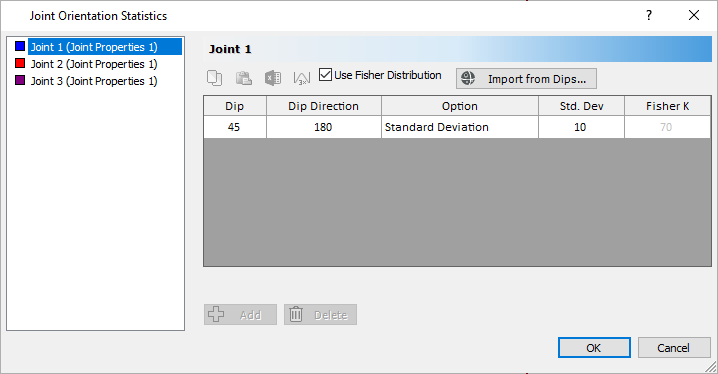Screen dimensions: 718x374
Task: Click the resize grip at dialog corner
Action: 712,367
